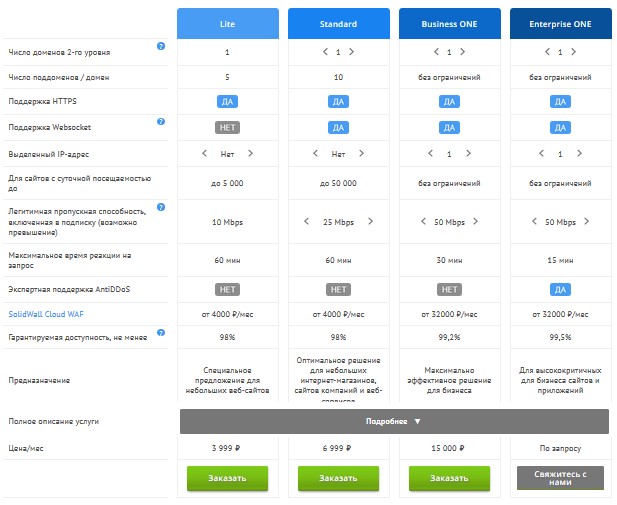Viewport: 617px width, 505px height.
Task: Click right arrow for Lite dedicated IP-адрес
Action: (250, 154)
